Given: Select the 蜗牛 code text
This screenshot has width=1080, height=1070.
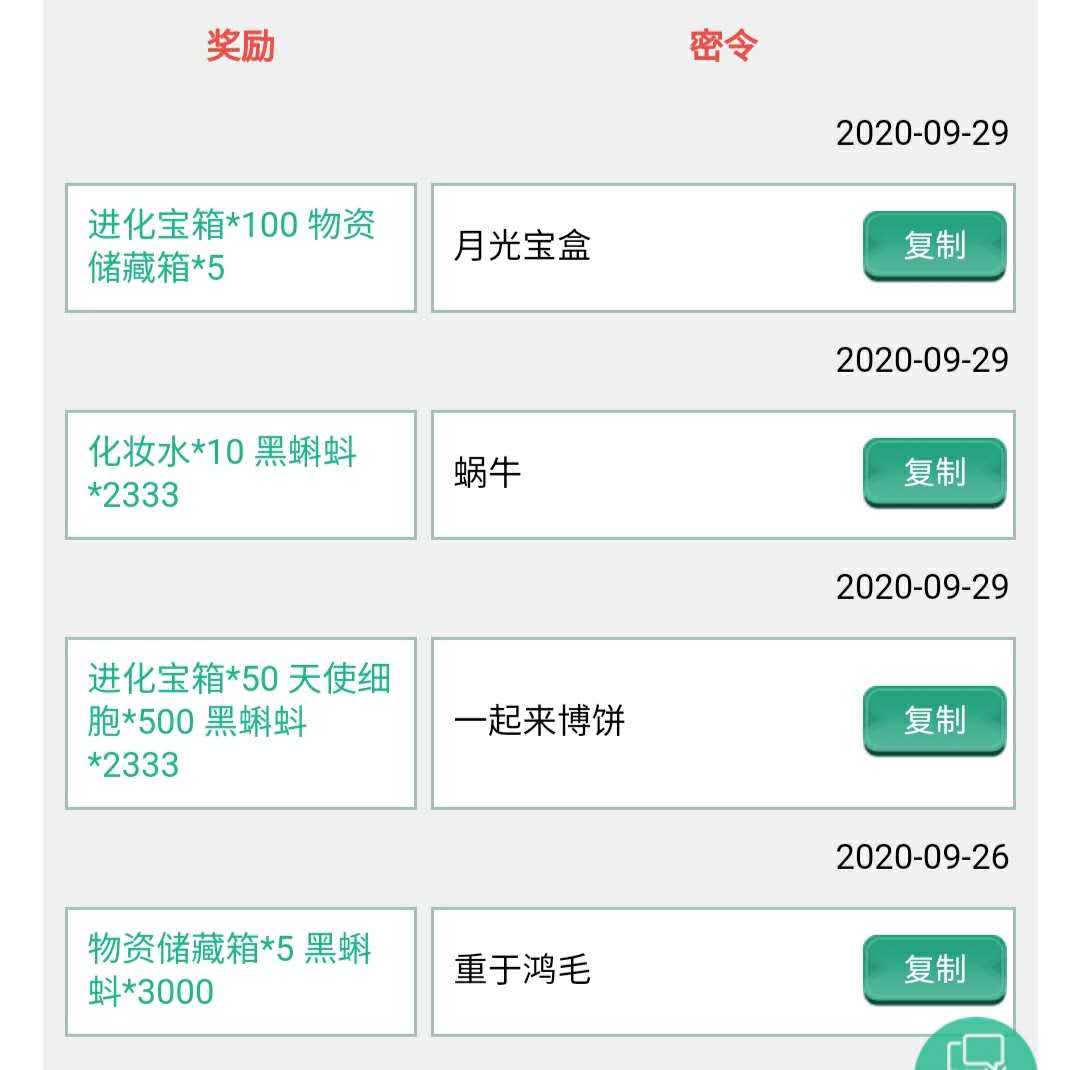Looking at the screenshot, I should [487, 473].
